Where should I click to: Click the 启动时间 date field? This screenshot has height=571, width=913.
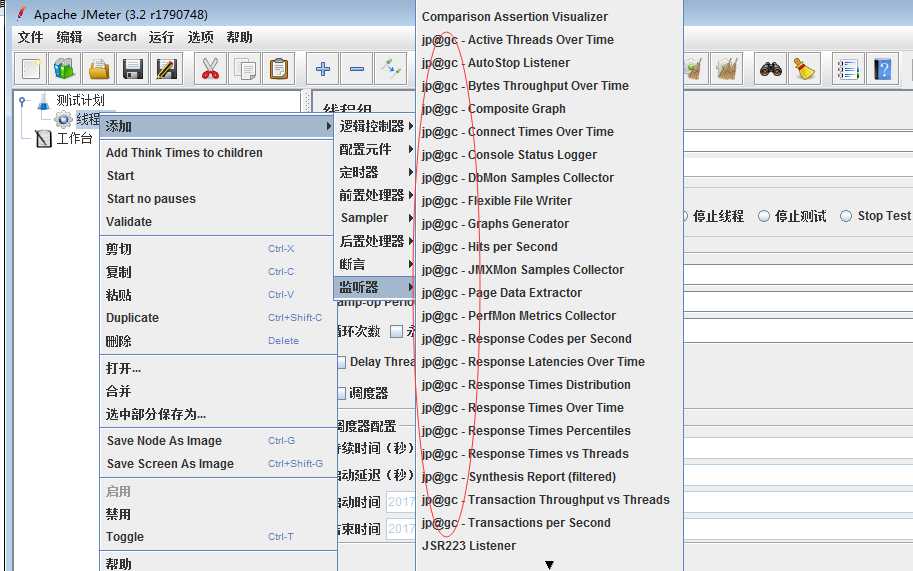point(401,502)
